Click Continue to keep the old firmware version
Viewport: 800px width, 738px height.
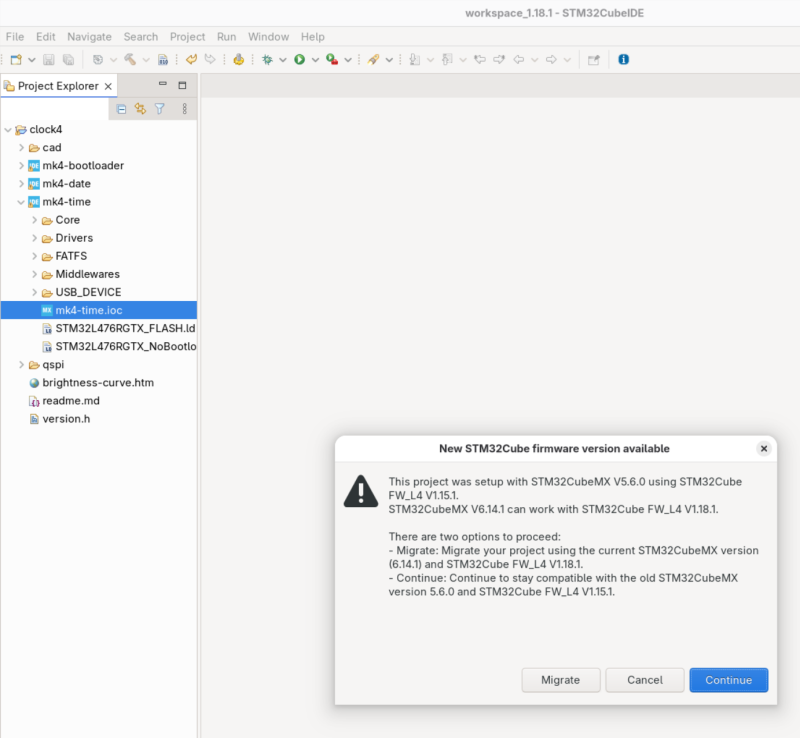[x=729, y=680]
